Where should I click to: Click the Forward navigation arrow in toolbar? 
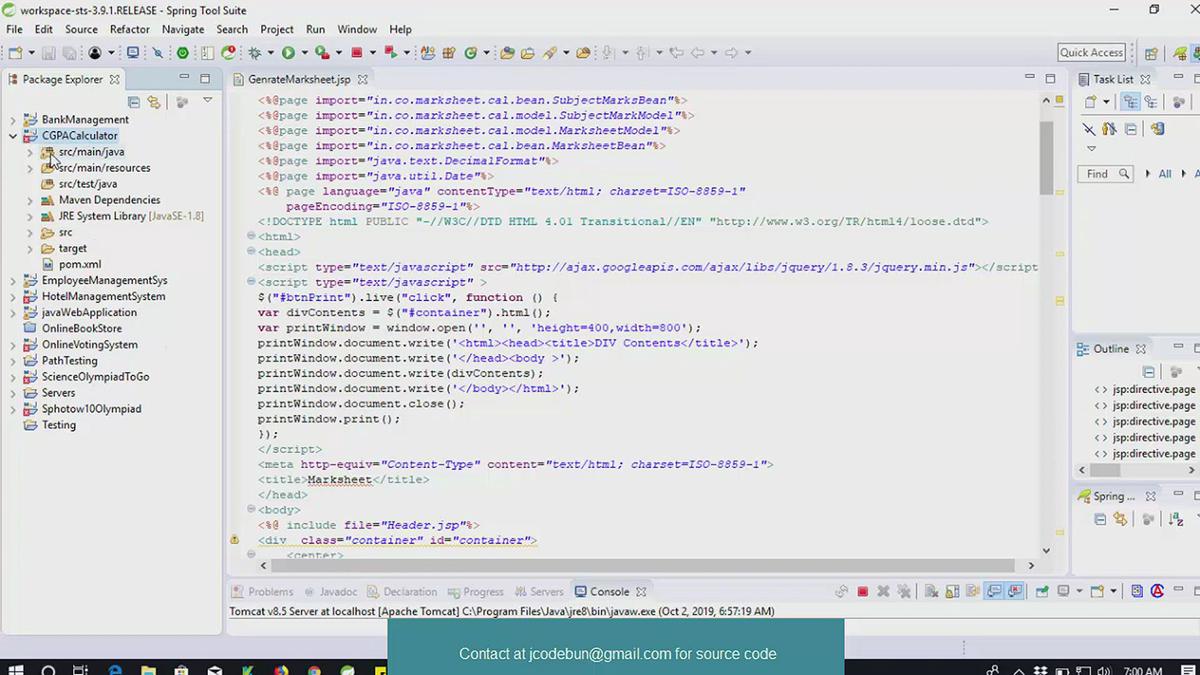click(x=731, y=52)
